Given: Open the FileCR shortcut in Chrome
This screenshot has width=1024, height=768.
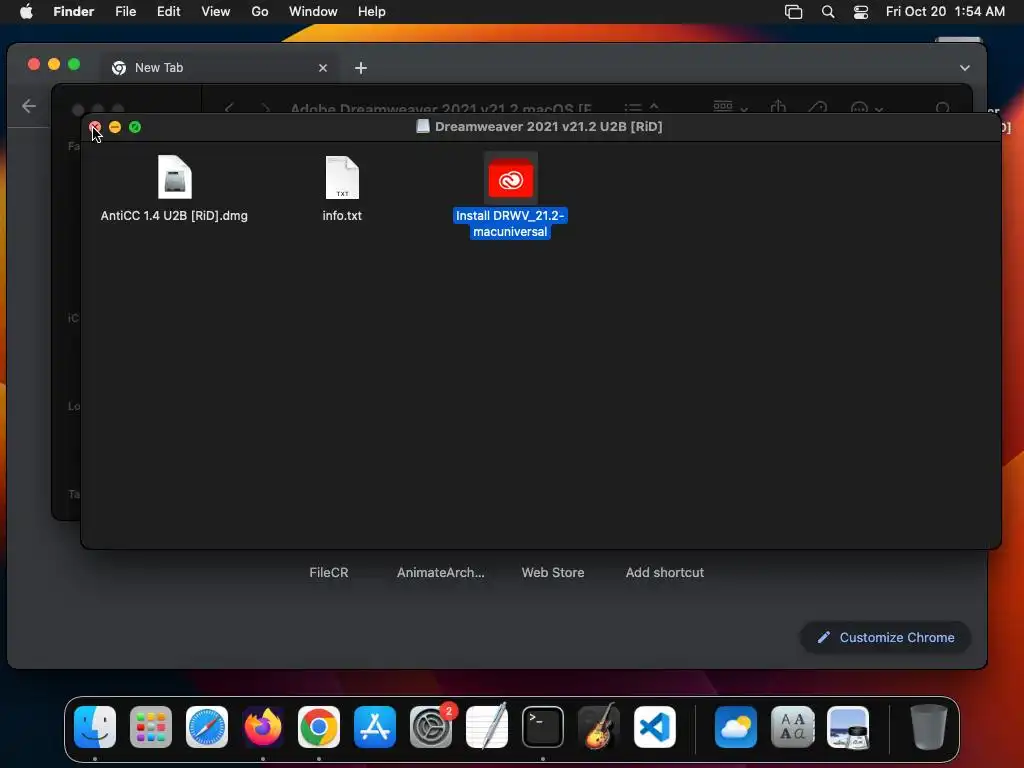Looking at the screenshot, I should tap(328, 573).
